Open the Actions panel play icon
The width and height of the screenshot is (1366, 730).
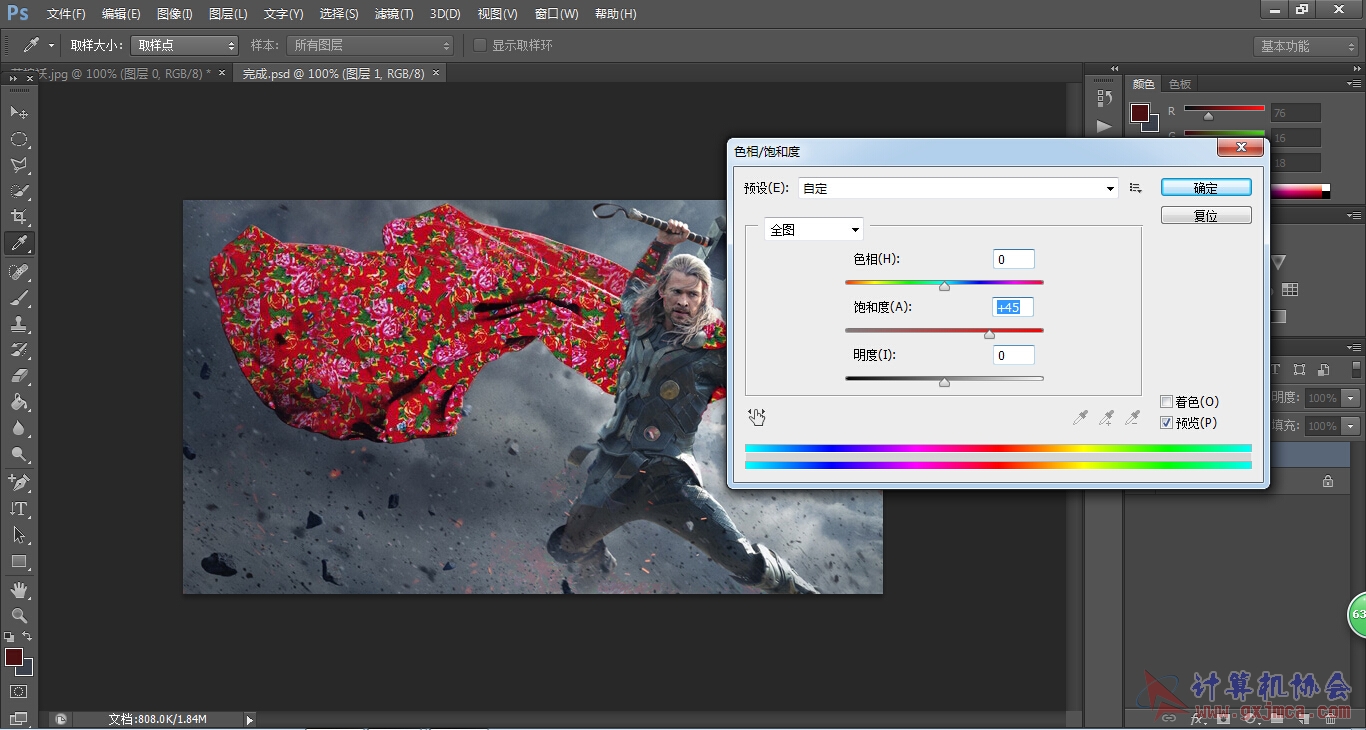pyautogui.click(x=1104, y=126)
